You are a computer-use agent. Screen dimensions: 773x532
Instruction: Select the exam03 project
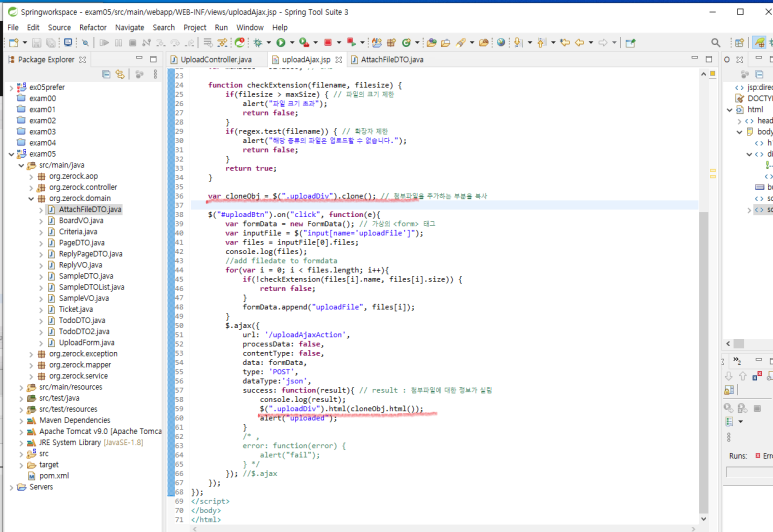[x=42, y=132]
